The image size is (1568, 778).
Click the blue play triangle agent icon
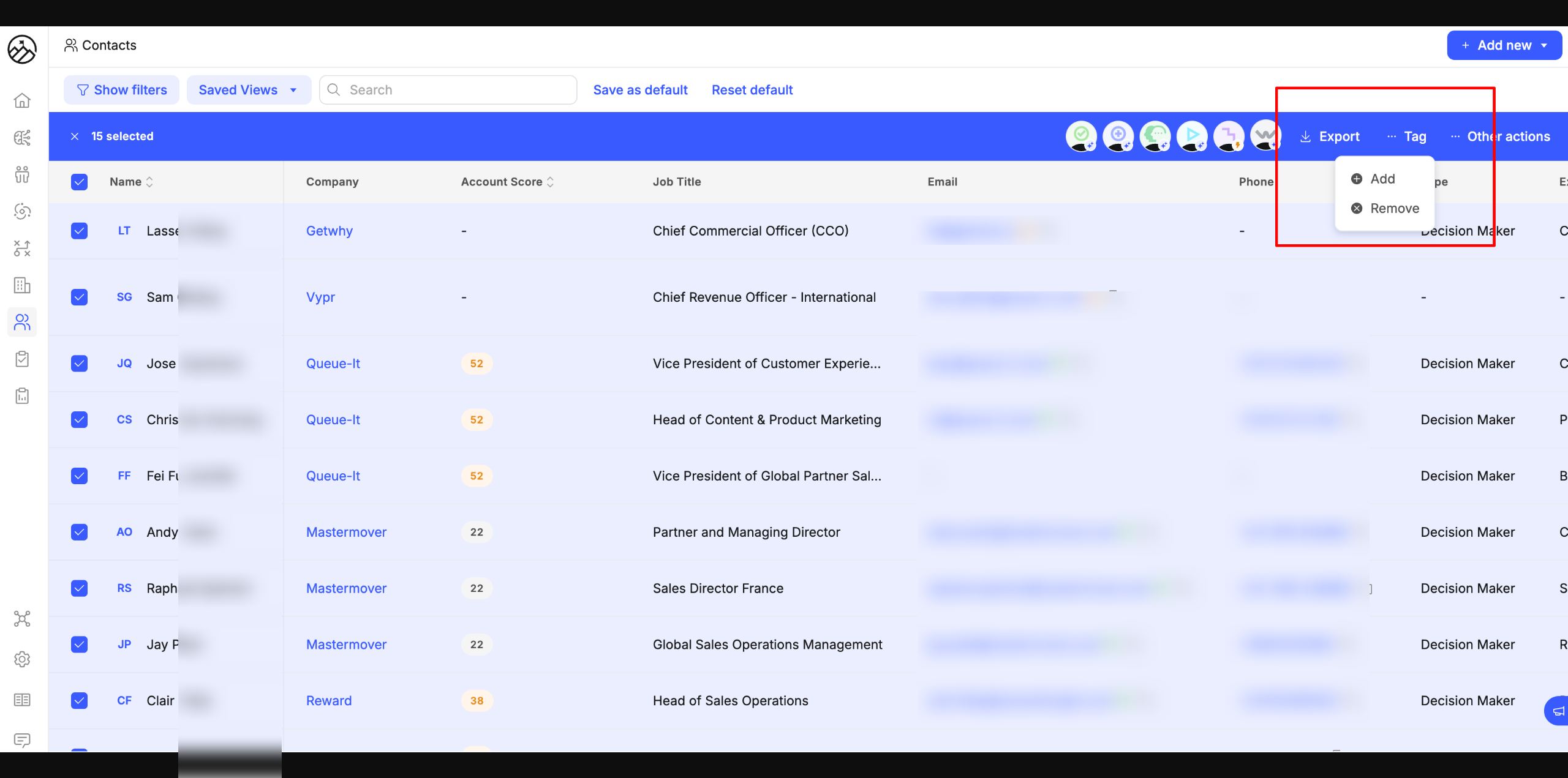[x=1191, y=136]
